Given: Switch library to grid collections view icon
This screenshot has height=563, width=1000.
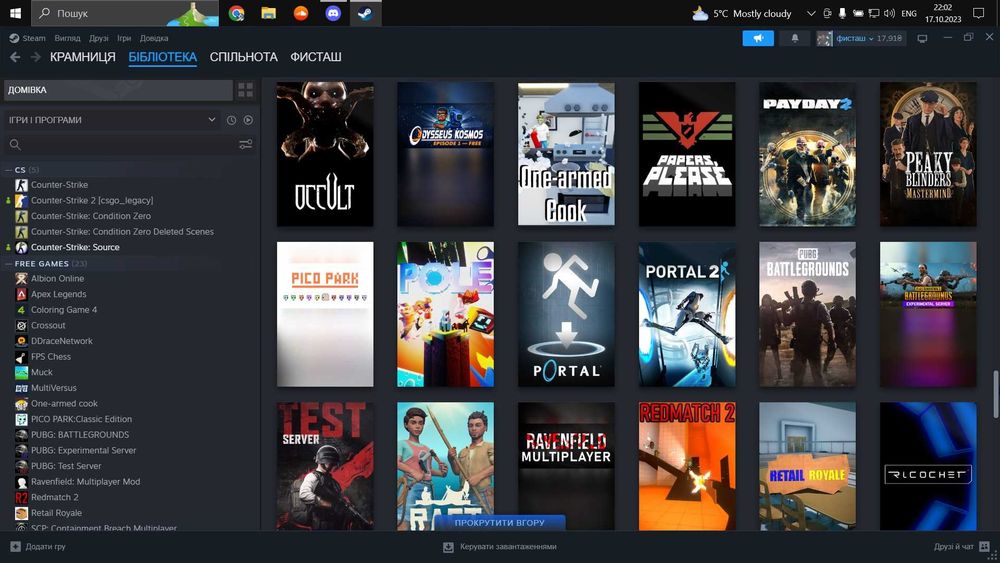Looking at the screenshot, I should [246, 90].
